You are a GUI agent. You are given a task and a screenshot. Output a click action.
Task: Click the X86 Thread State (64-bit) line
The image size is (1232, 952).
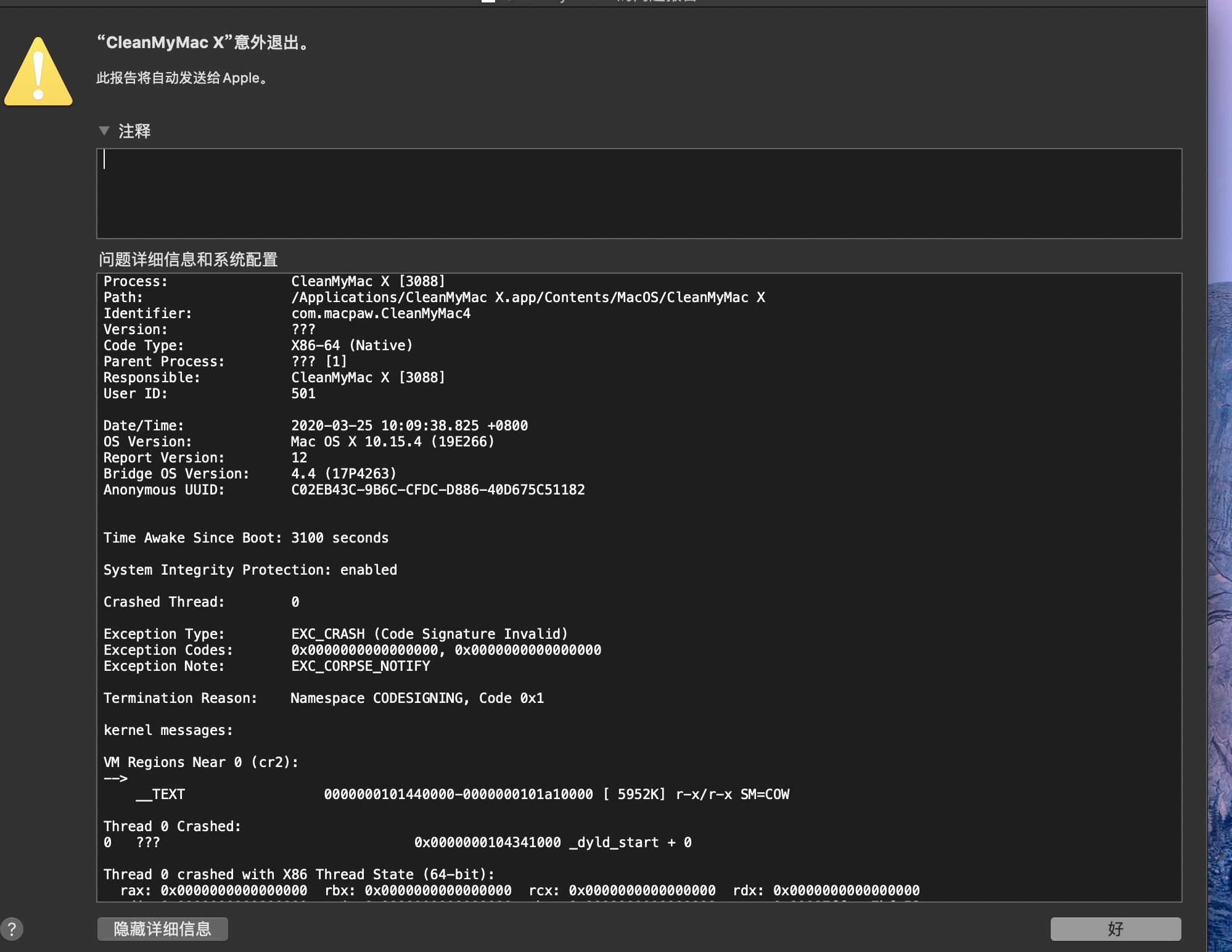pos(299,874)
